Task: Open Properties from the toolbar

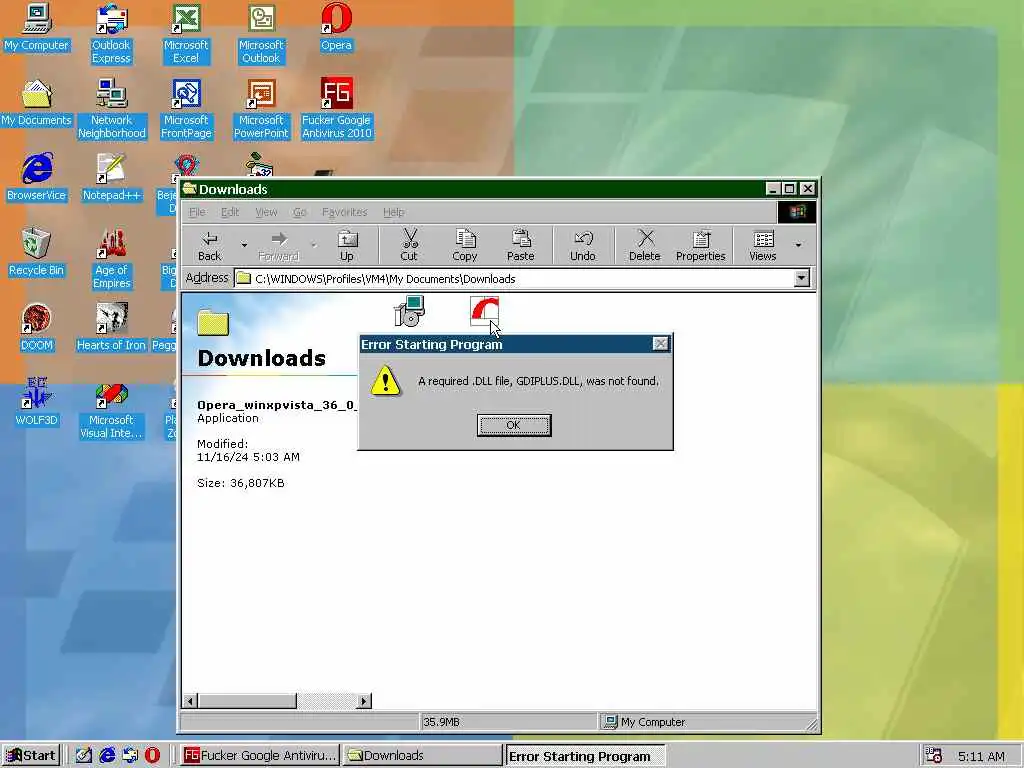Action: pos(701,246)
